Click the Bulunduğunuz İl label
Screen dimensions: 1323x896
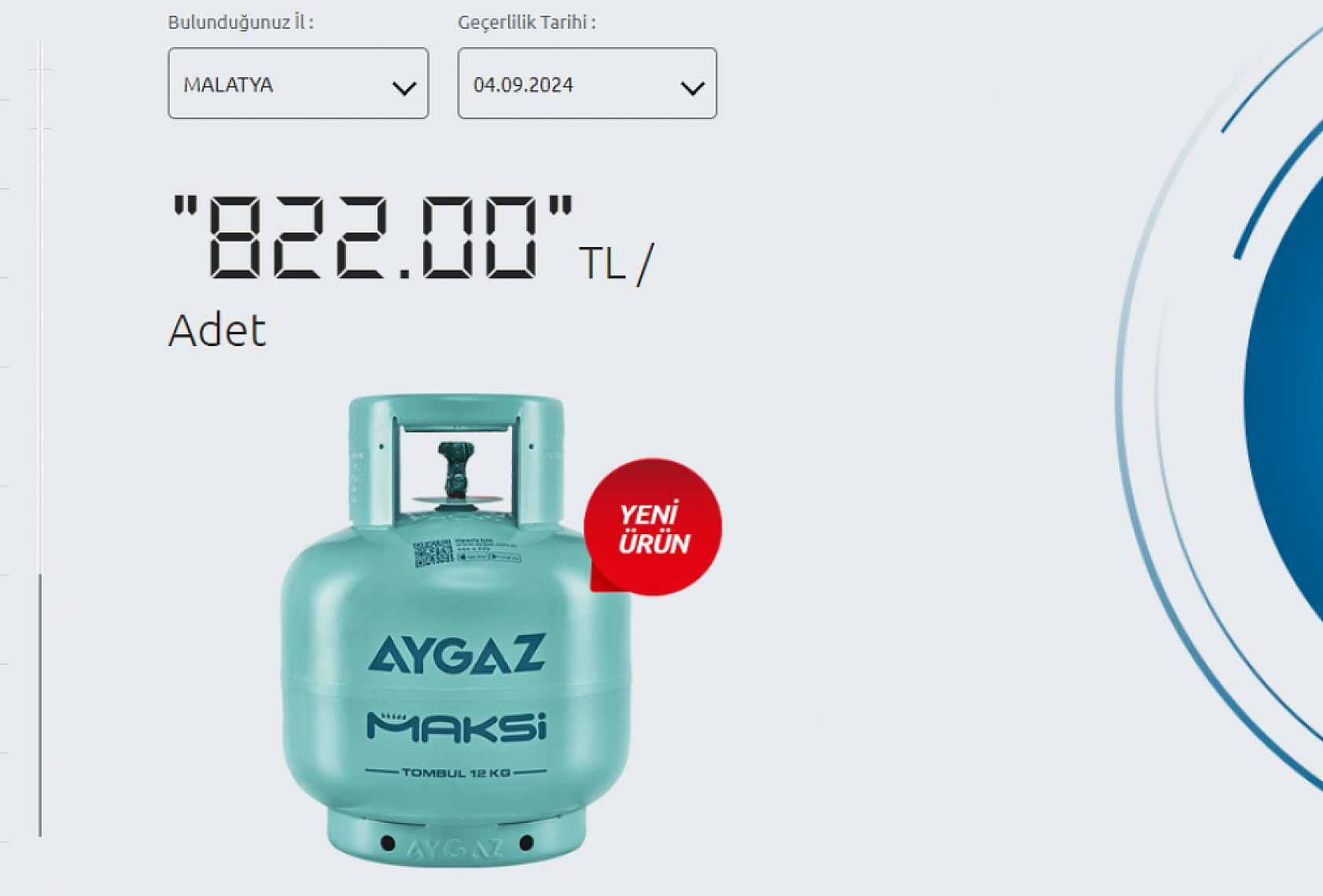point(241,22)
